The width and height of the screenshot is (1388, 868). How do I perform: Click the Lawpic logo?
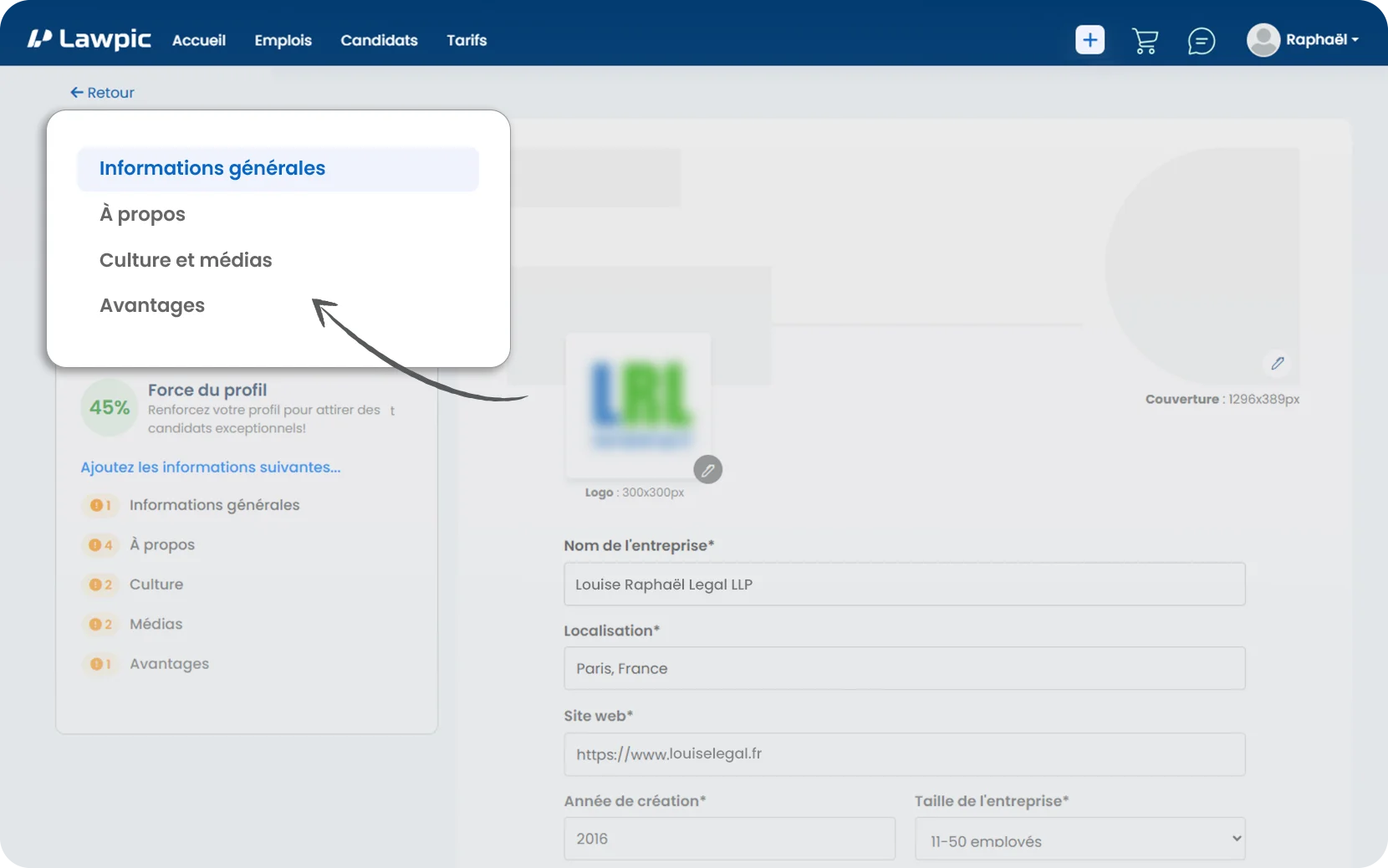89,39
